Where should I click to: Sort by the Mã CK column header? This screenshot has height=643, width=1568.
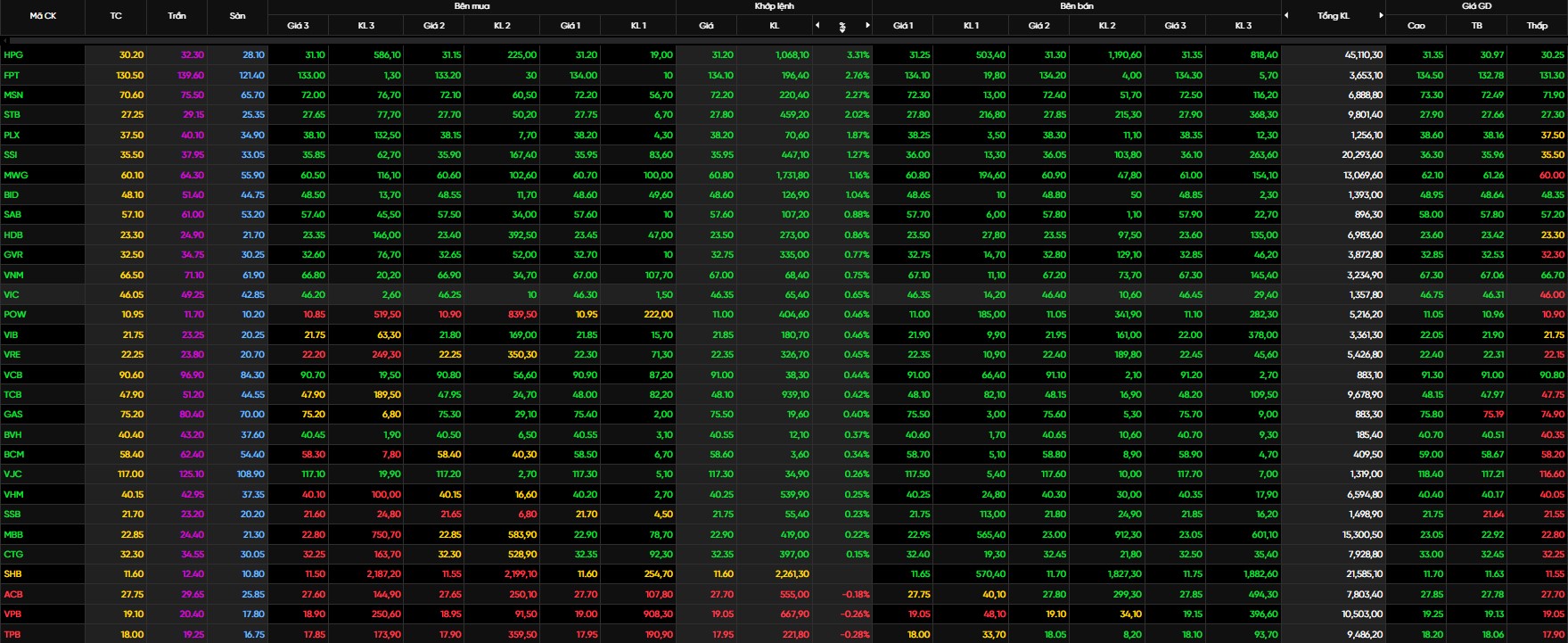[43, 16]
